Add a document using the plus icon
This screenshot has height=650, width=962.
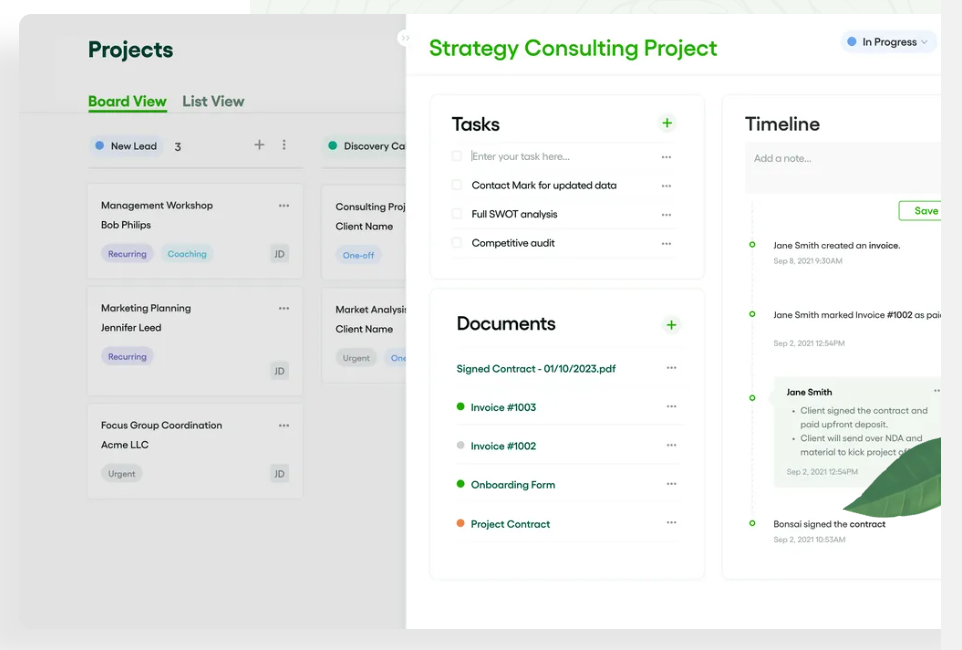tap(671, 325)
